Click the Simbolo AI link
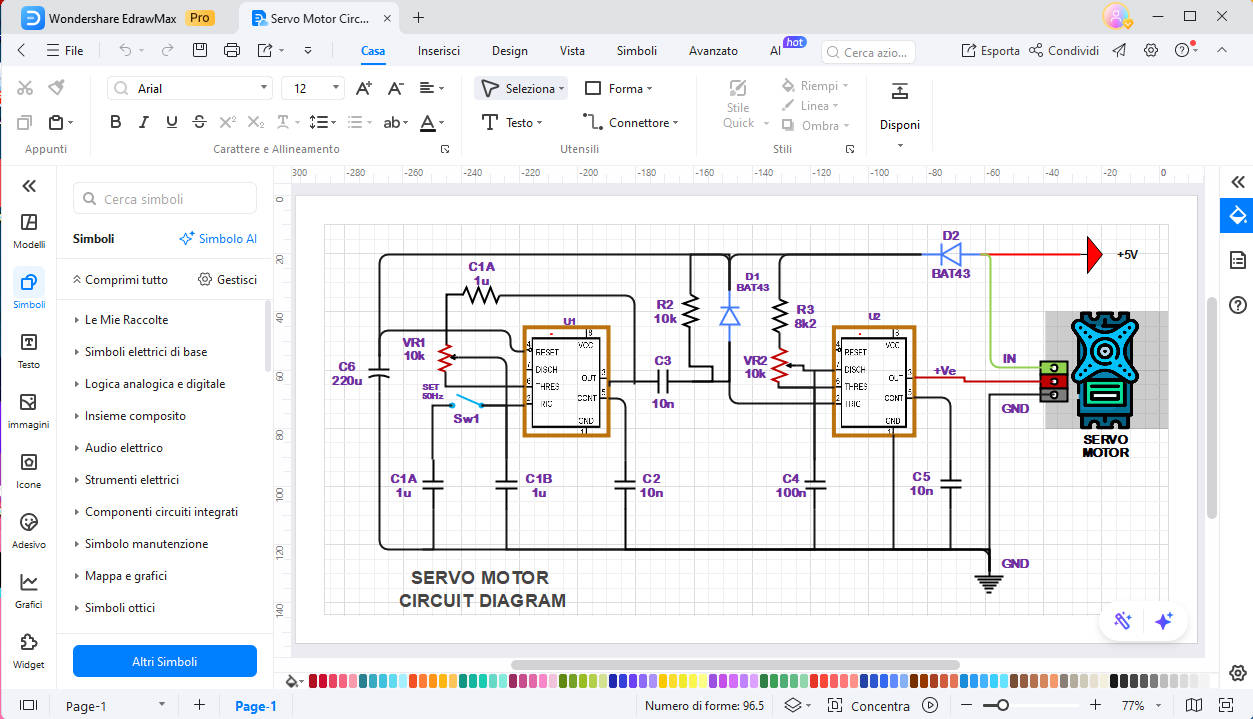 click(x=218, y=239)
